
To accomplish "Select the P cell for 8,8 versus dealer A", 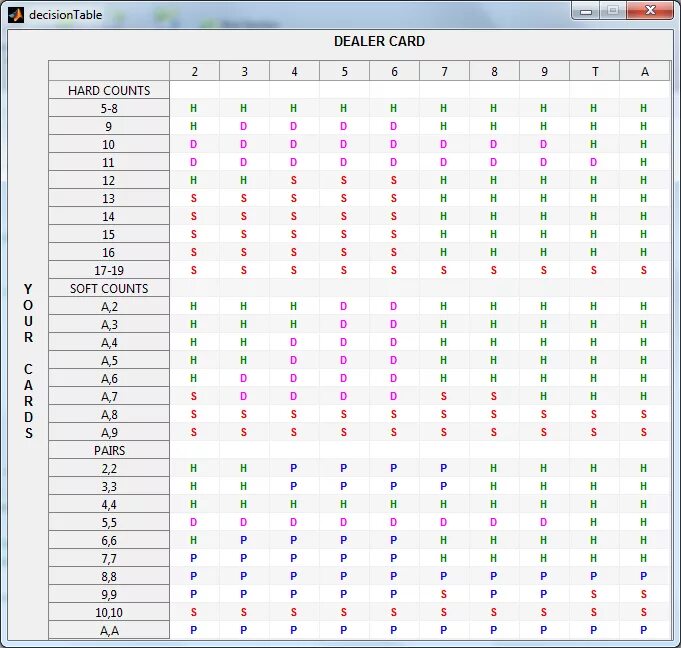I will pos(644,576).
